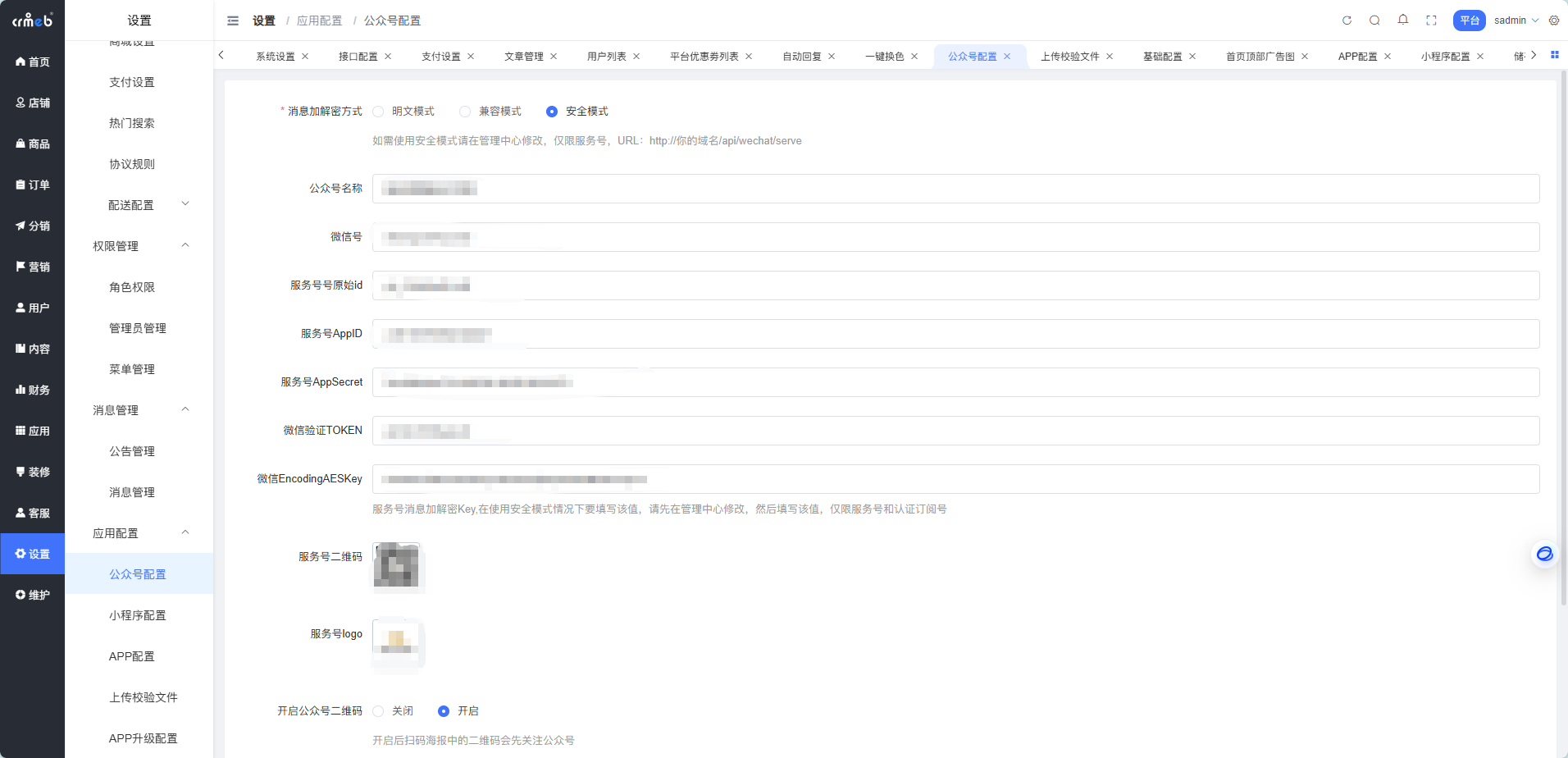Open the 分销 sidebar section

click(x=33, y=226)
